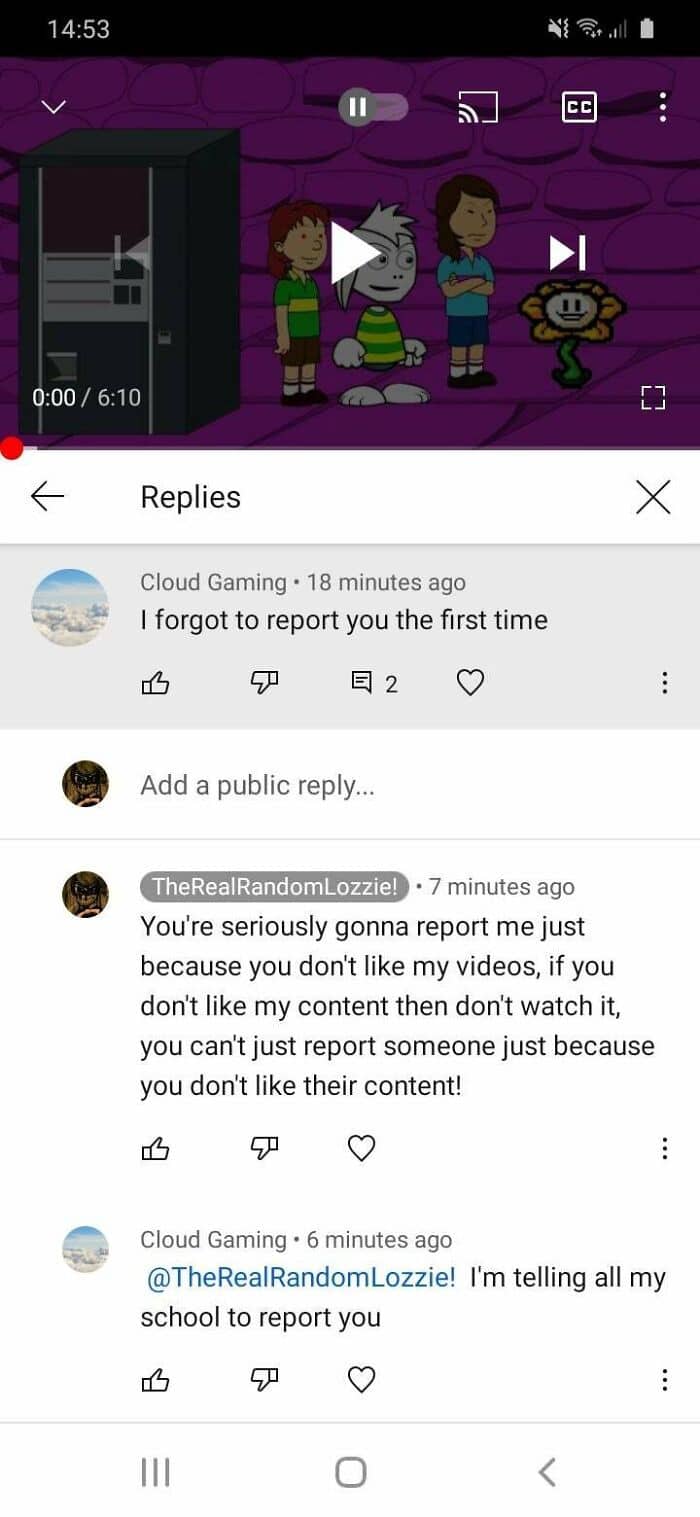Toggle the autoplay switch in player
Viewport: 700px width, 1517px height.
coord(374,107)
